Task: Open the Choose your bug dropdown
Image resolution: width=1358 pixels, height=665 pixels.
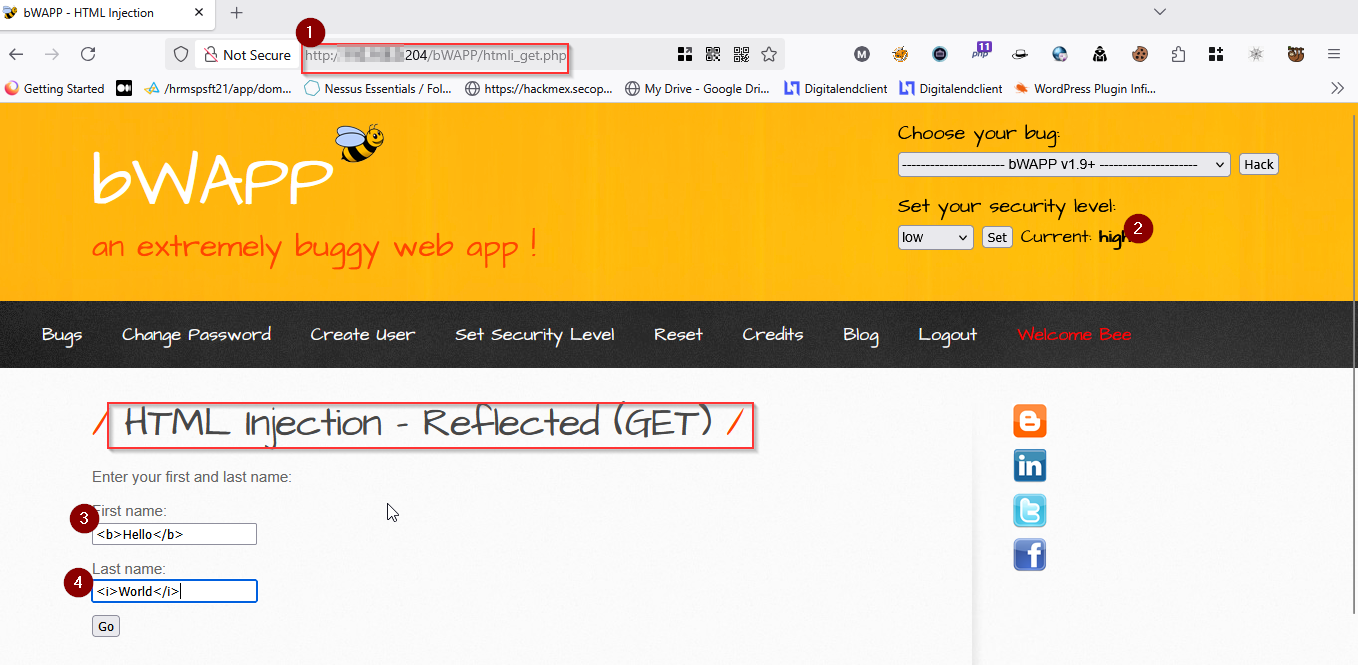Action: pos(1064,164)
